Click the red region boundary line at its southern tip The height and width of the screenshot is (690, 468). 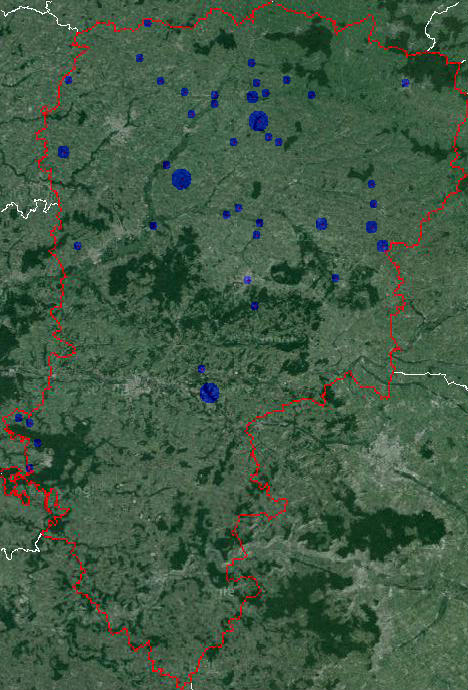pos(185,686)
